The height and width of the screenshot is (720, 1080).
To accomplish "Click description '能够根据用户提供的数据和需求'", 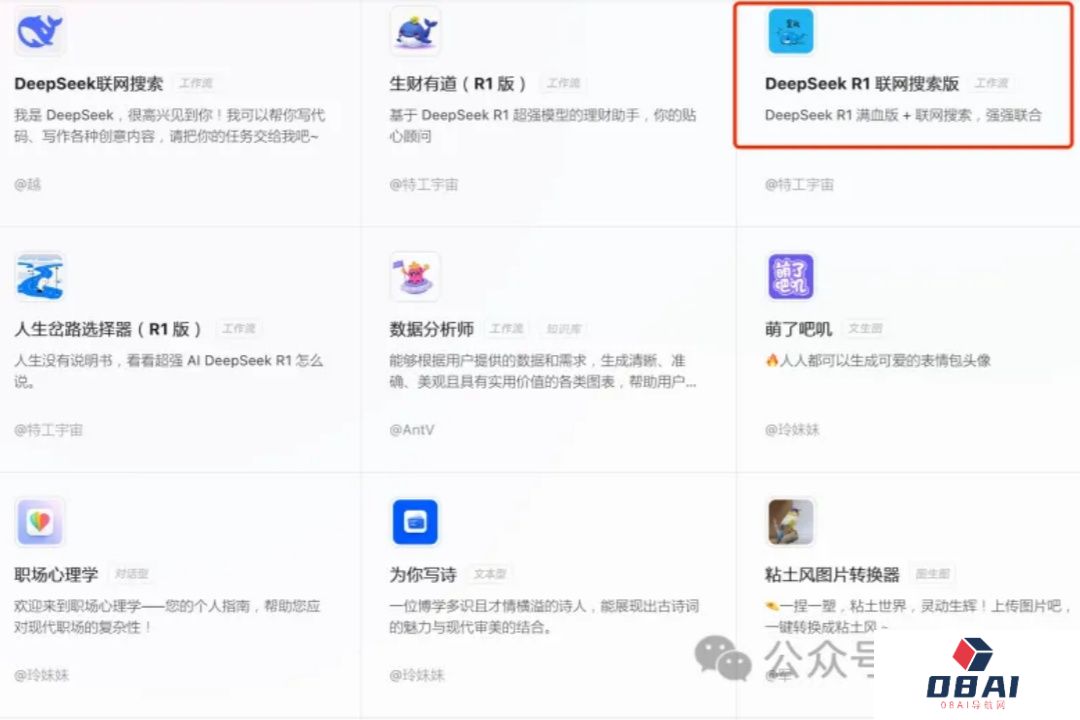I will pyautogui.click(x=543, y=371).
